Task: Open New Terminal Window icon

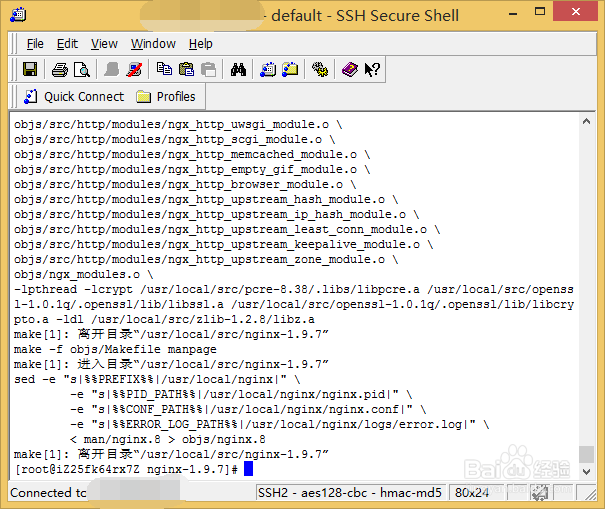Action: click(268, 70)
